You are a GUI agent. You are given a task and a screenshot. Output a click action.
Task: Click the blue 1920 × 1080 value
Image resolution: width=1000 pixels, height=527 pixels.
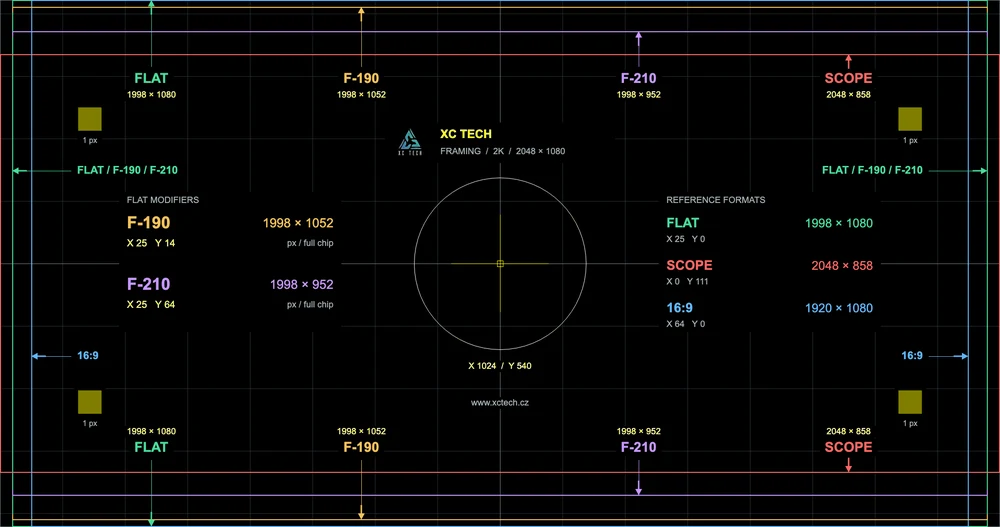tap(839, 308)
